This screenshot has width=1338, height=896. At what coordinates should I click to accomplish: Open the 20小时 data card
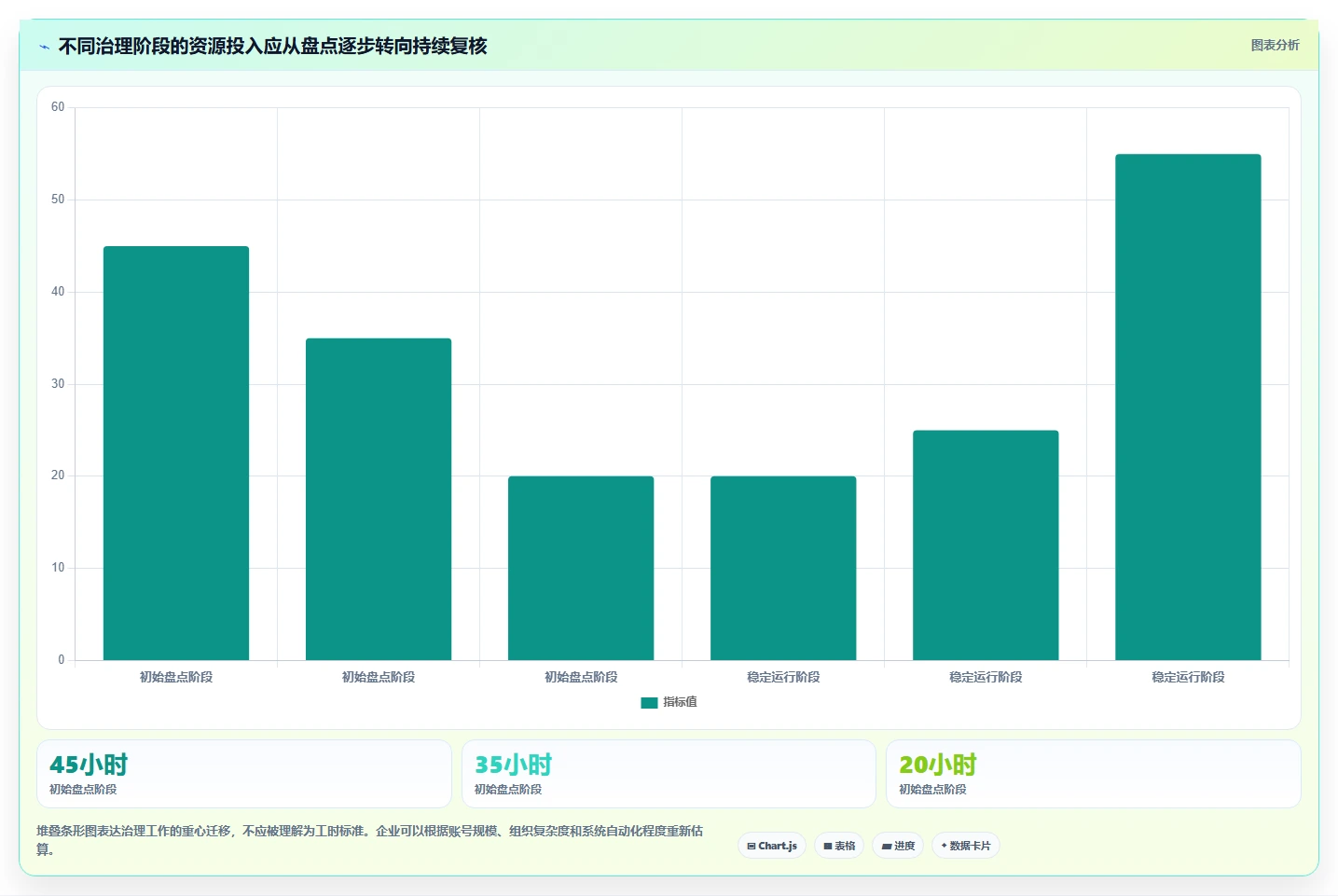pyautogui.click(x=1093, y=774)
